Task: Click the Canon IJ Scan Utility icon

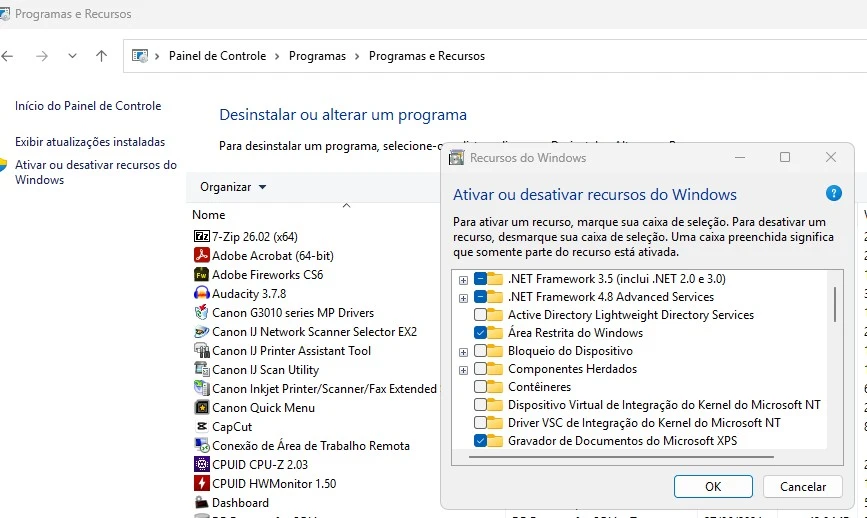Action: tap(201, 369)
